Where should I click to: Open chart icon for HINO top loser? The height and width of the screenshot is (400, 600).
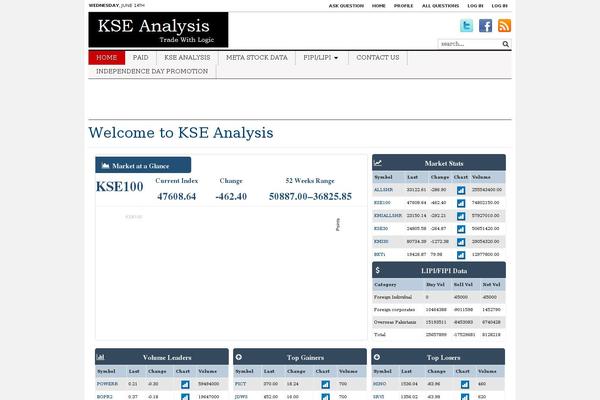coord(465,384)
